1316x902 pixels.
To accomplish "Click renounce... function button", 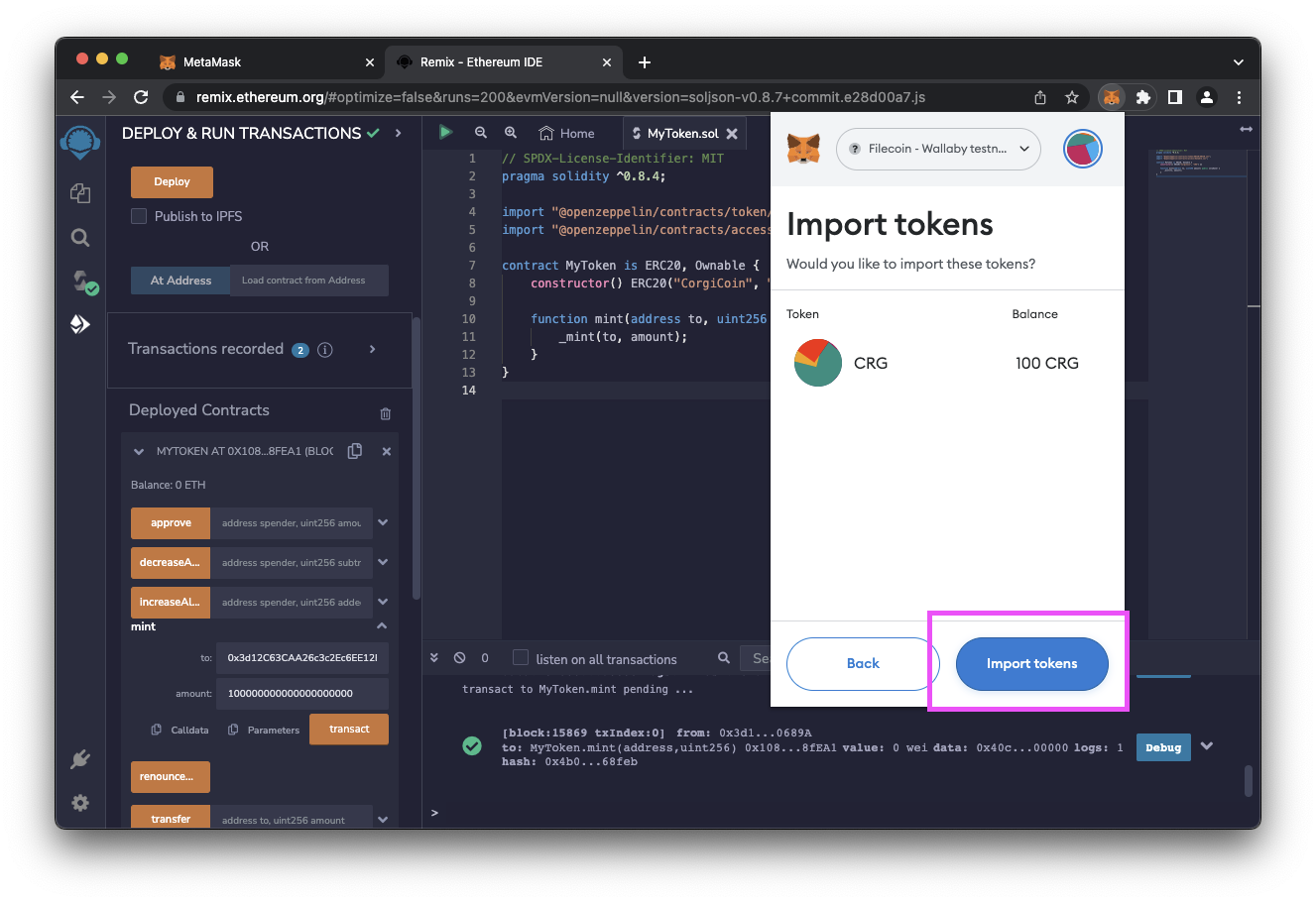I will pos(171,776).
